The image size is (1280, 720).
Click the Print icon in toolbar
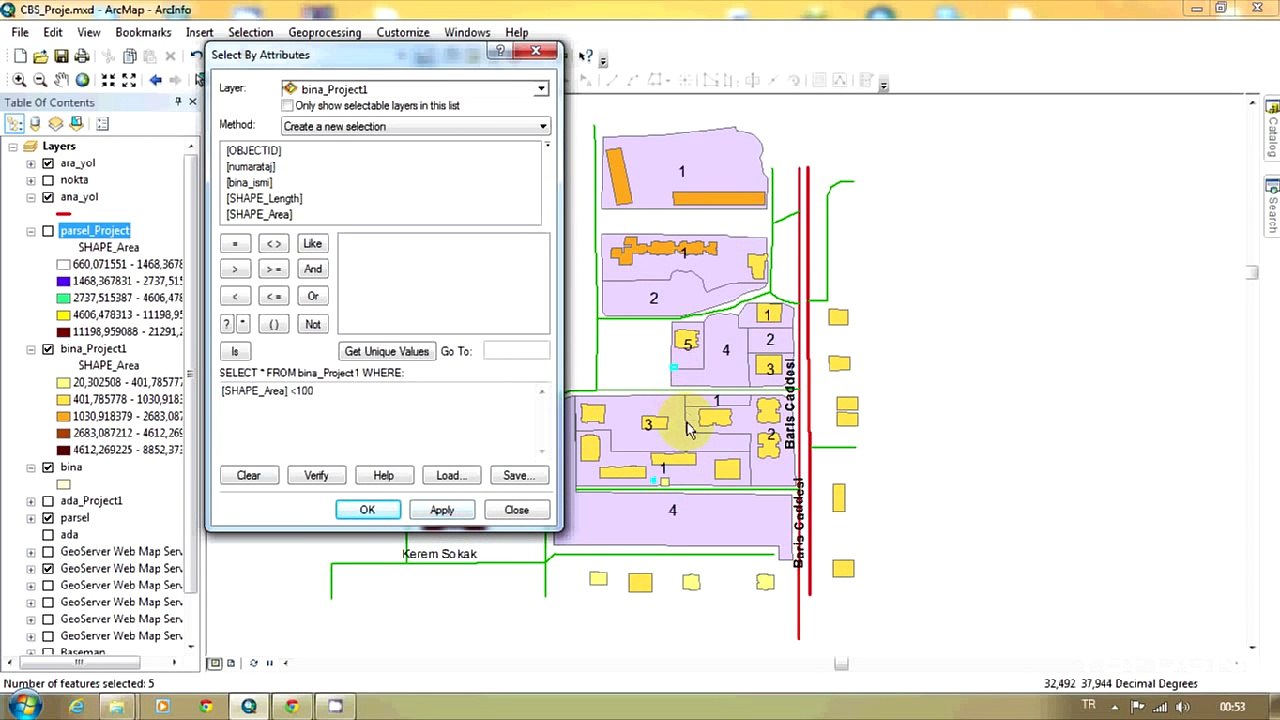pos(82,57)
